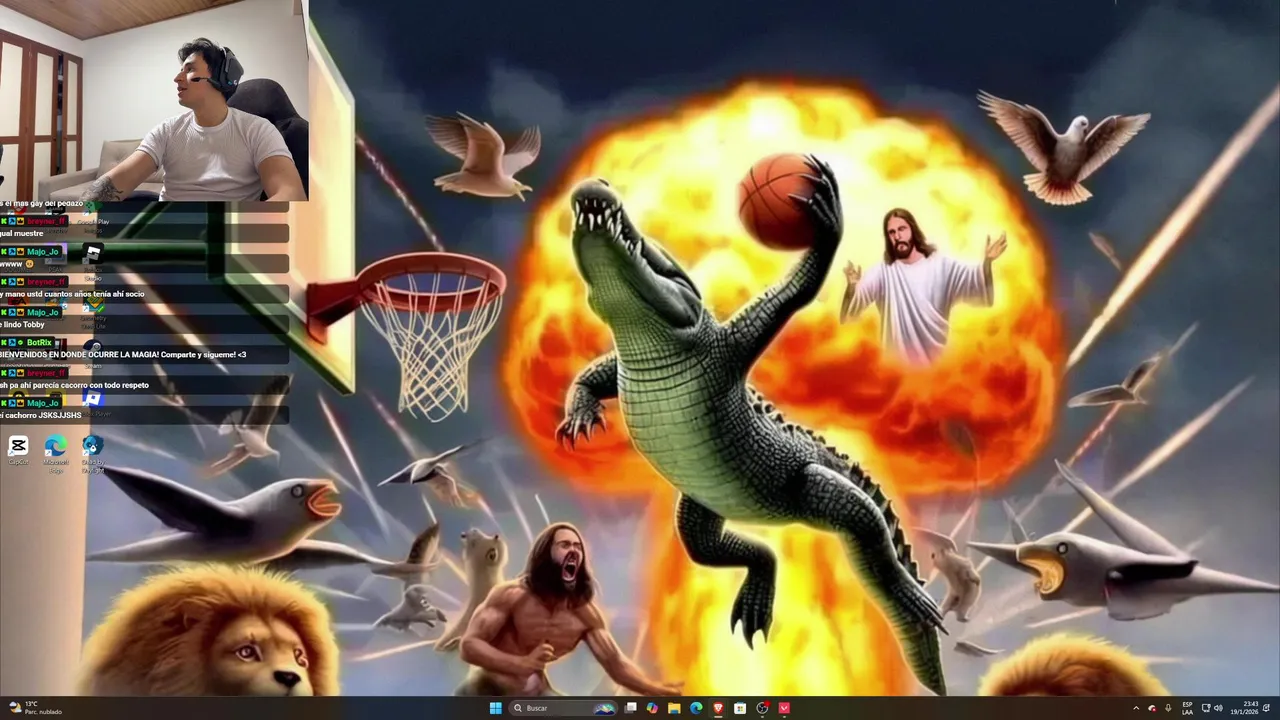Select the Geometry Dash Lite desktop shortcut
Image resolution: width=1280 pixels, height=720 pixels.
click(93, 310)
